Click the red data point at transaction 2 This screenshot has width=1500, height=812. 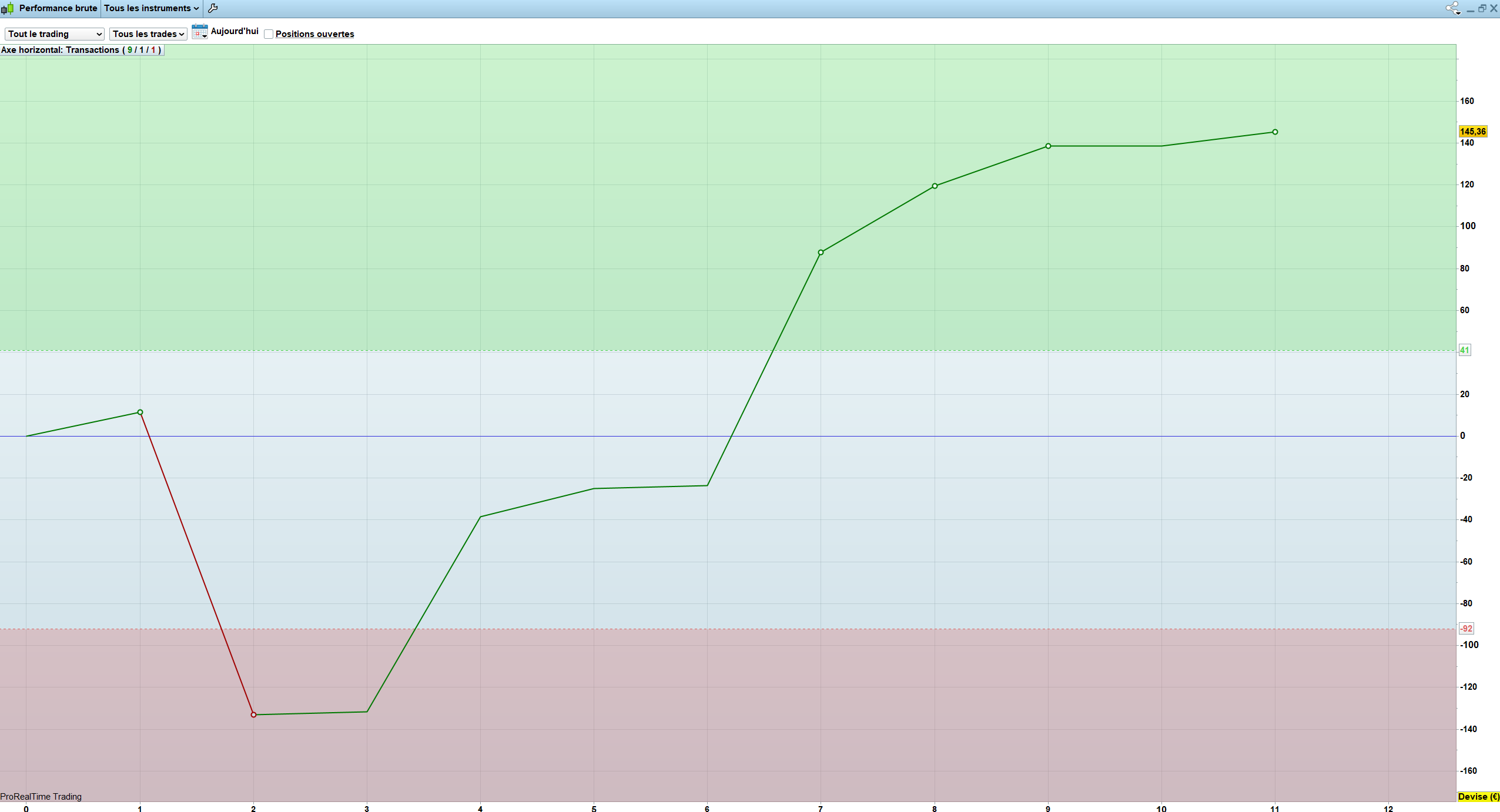pos(253,714)
